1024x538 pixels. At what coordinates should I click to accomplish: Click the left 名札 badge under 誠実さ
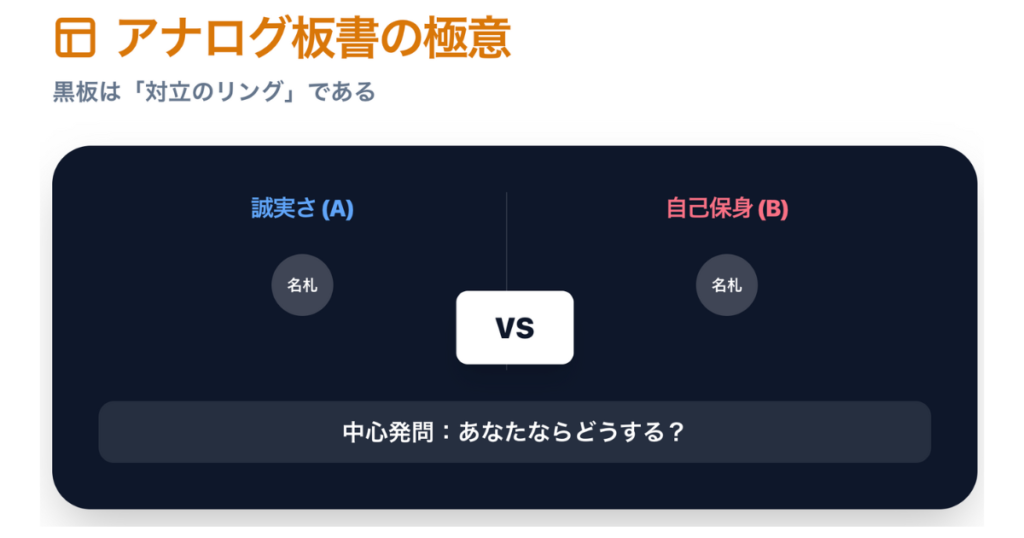[302, 285]
